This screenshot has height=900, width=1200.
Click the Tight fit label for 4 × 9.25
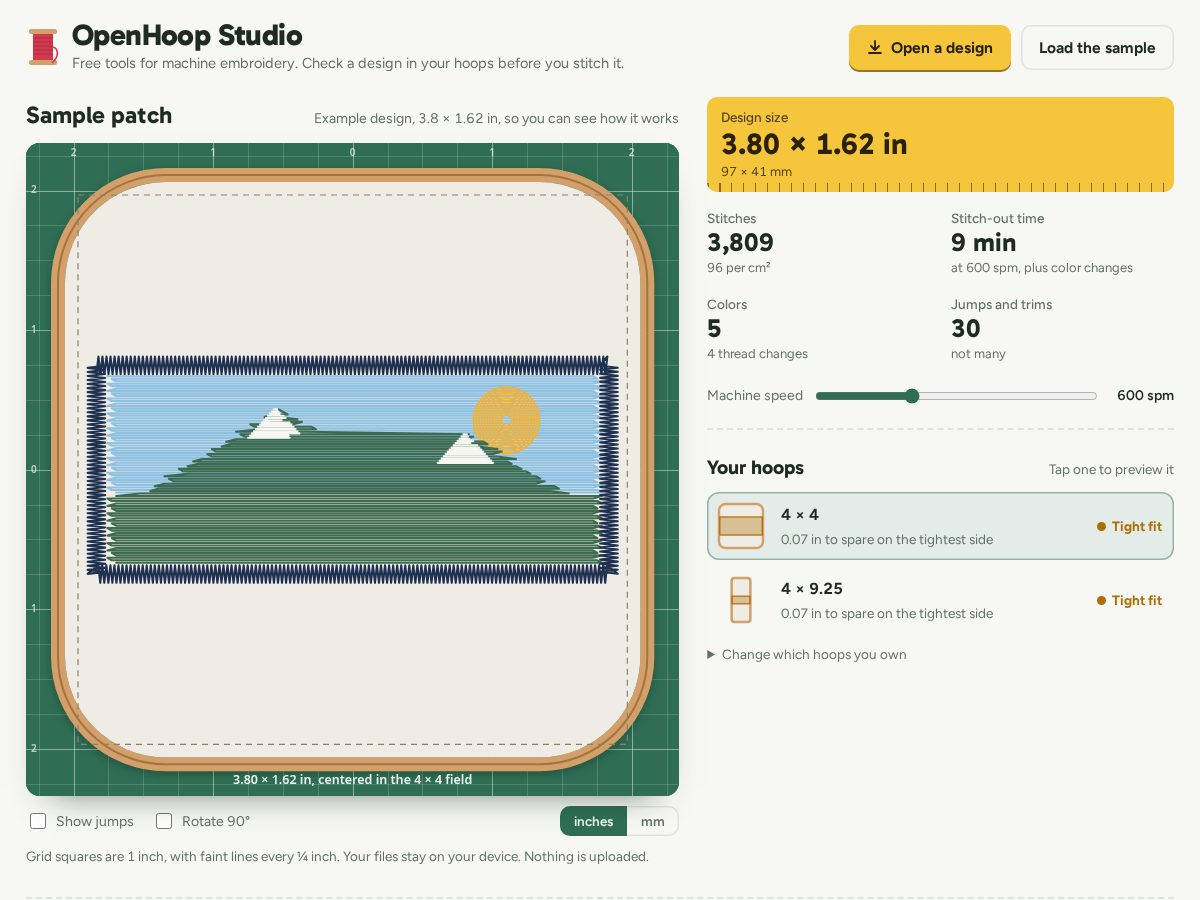coord(1129,600)
